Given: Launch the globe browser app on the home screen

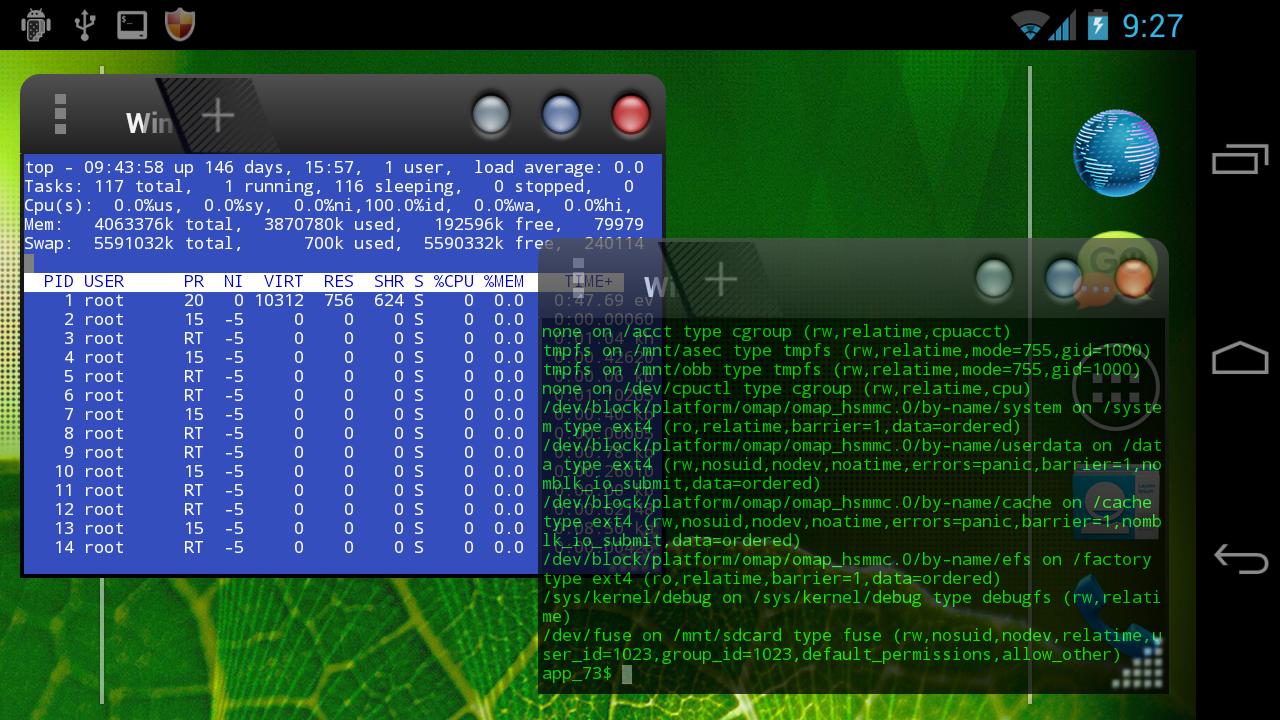Looking at the screenshot, I should 1116,153.
